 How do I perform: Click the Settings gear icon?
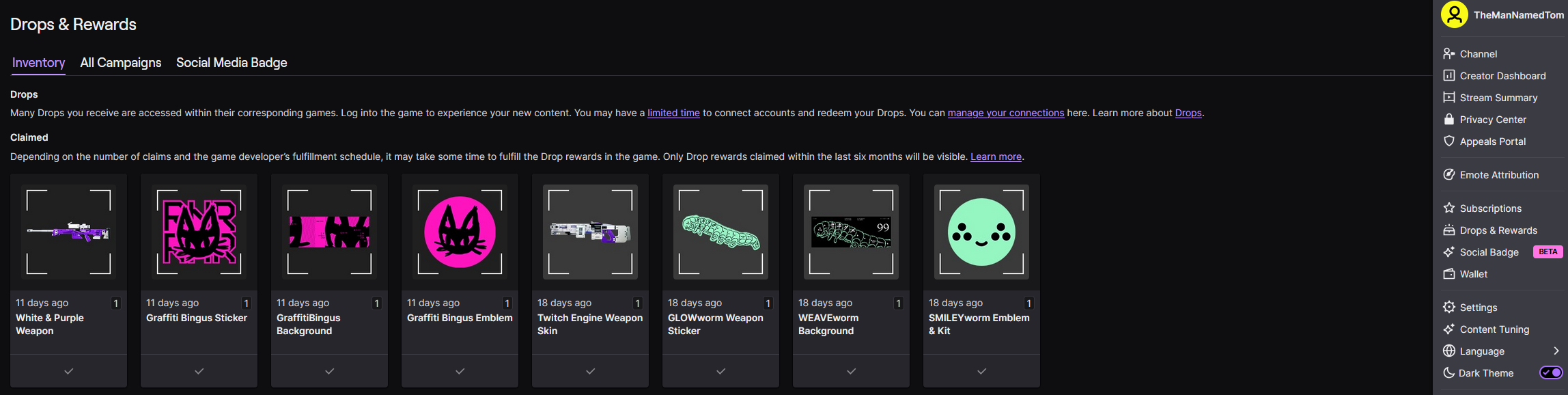[x=1448, y=307]
